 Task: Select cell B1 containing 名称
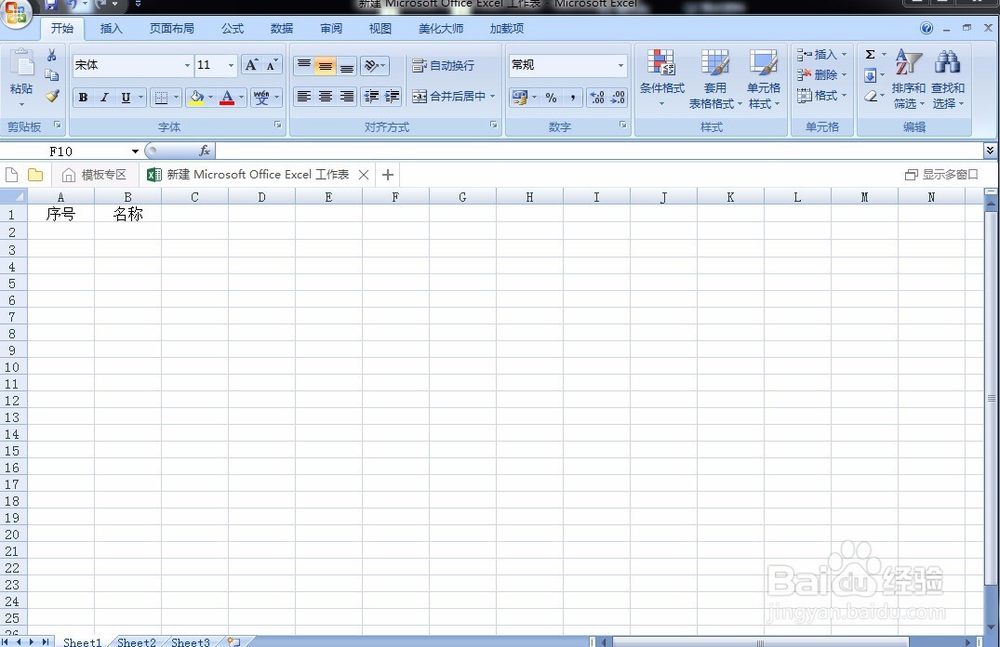pos(128,214)
